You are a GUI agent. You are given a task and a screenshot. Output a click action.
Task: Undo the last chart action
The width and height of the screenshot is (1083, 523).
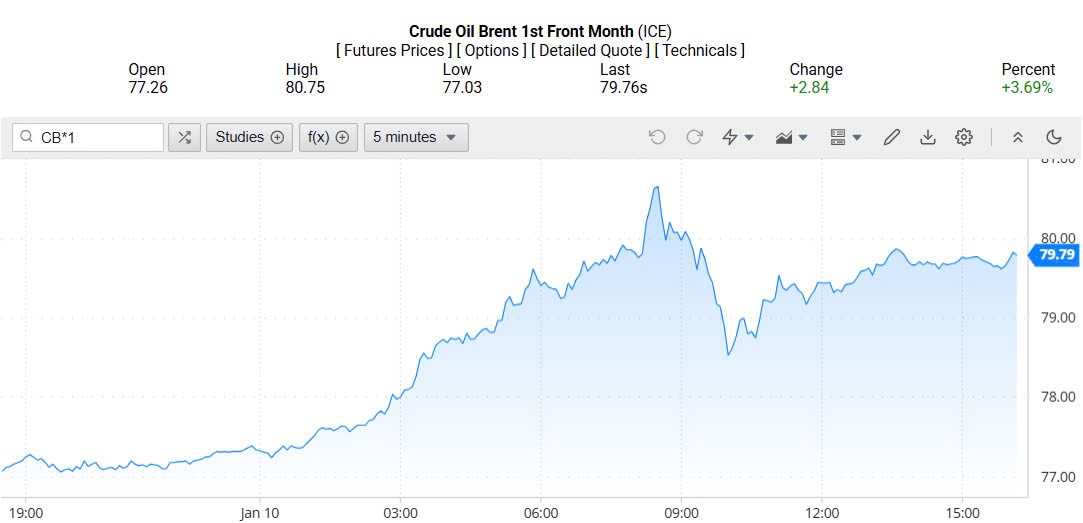657,137
